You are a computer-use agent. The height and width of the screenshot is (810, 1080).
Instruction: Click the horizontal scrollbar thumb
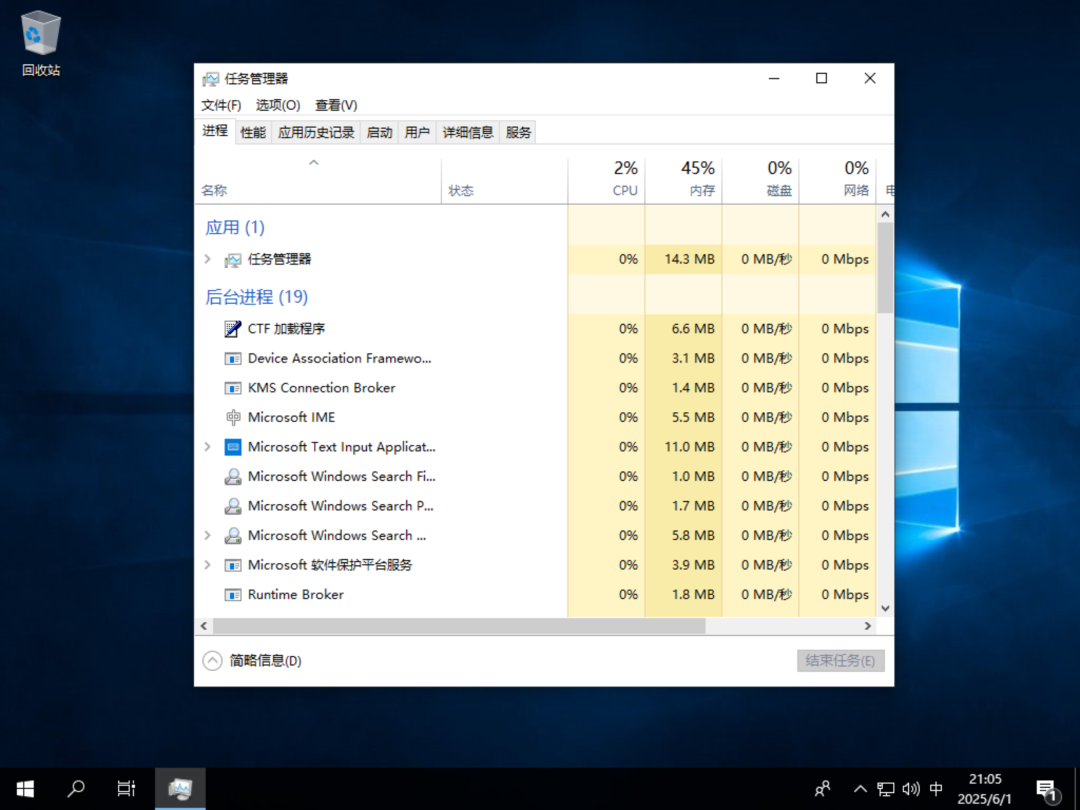pos(459,625)
